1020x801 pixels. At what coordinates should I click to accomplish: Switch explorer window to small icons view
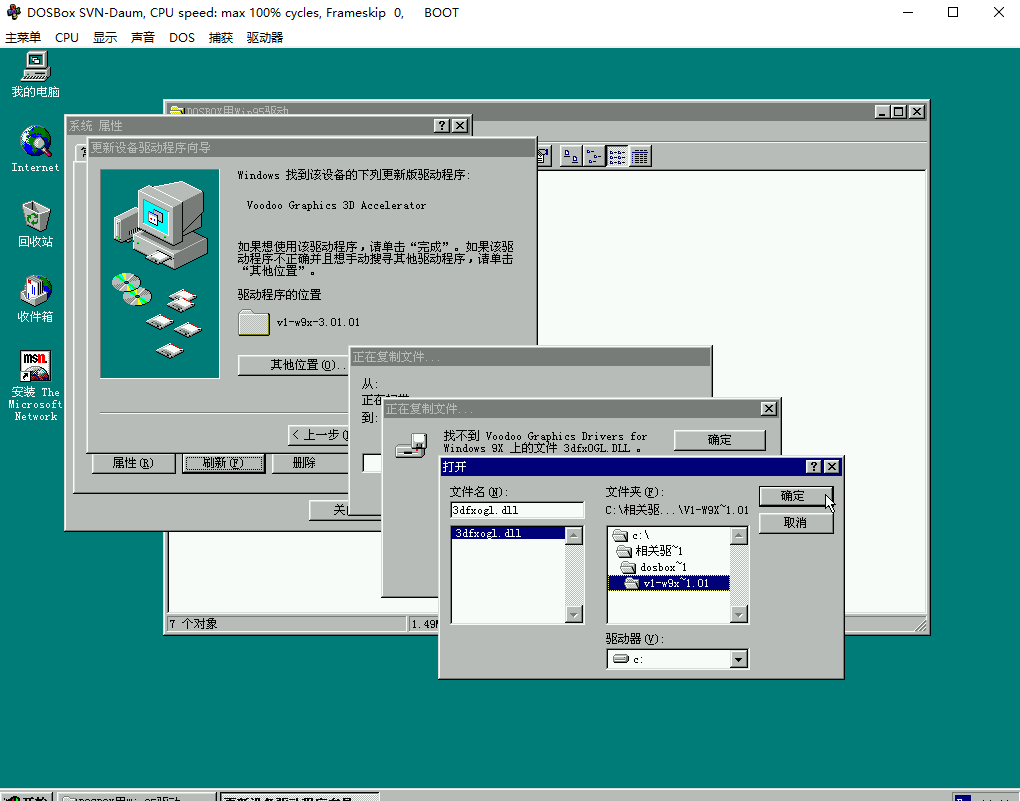pyautogui.click(x=594, y=156)
